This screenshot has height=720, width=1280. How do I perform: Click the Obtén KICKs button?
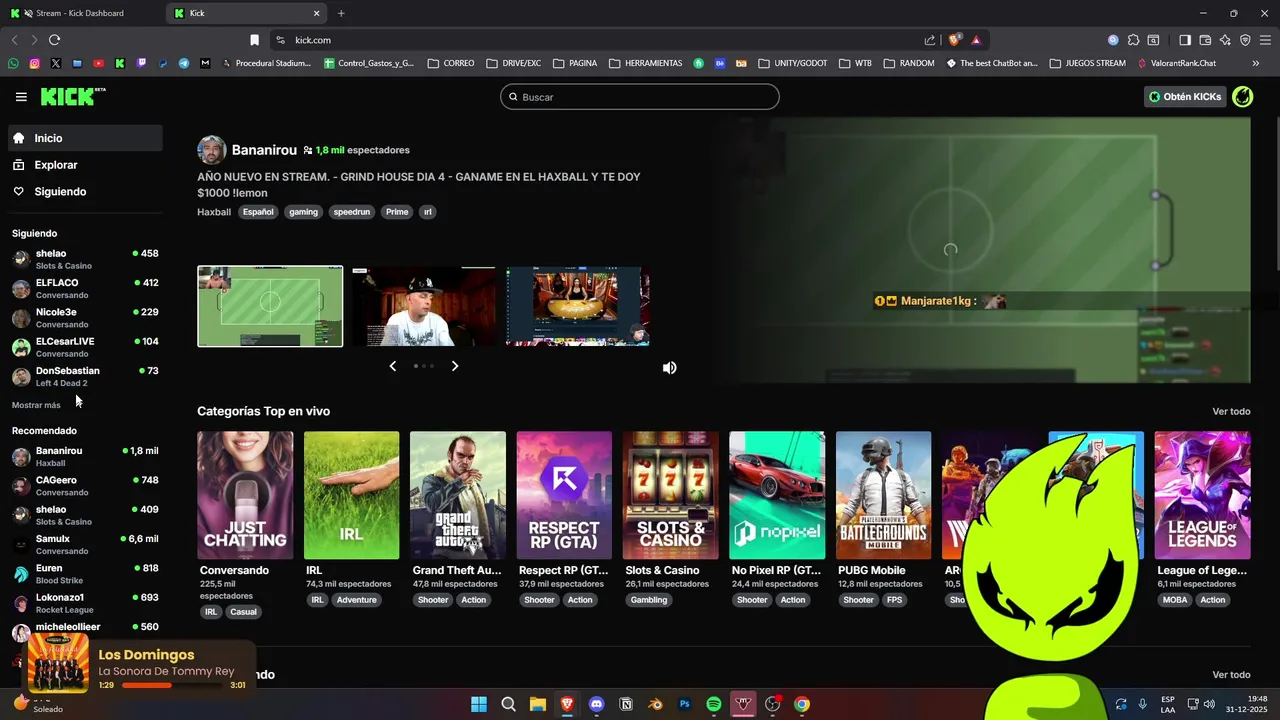tap(1185, 97)
